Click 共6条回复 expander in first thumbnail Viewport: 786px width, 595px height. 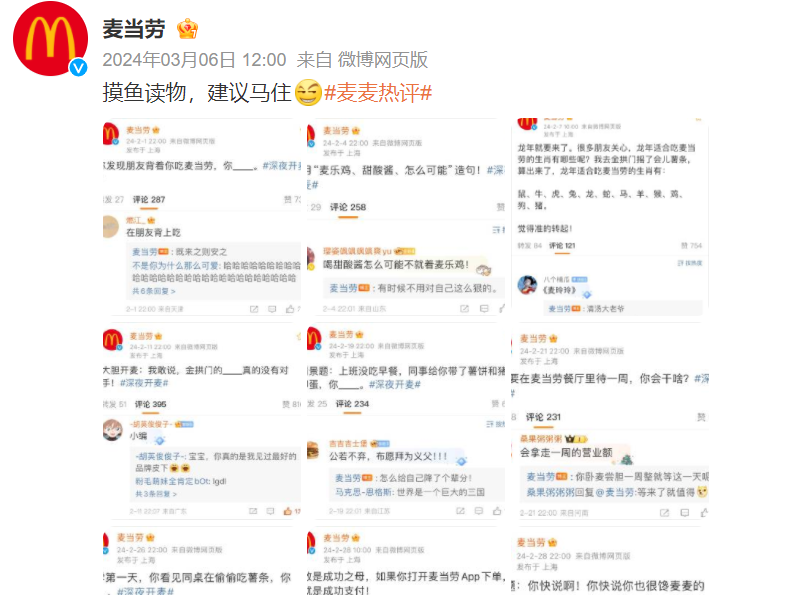(154, 291)
